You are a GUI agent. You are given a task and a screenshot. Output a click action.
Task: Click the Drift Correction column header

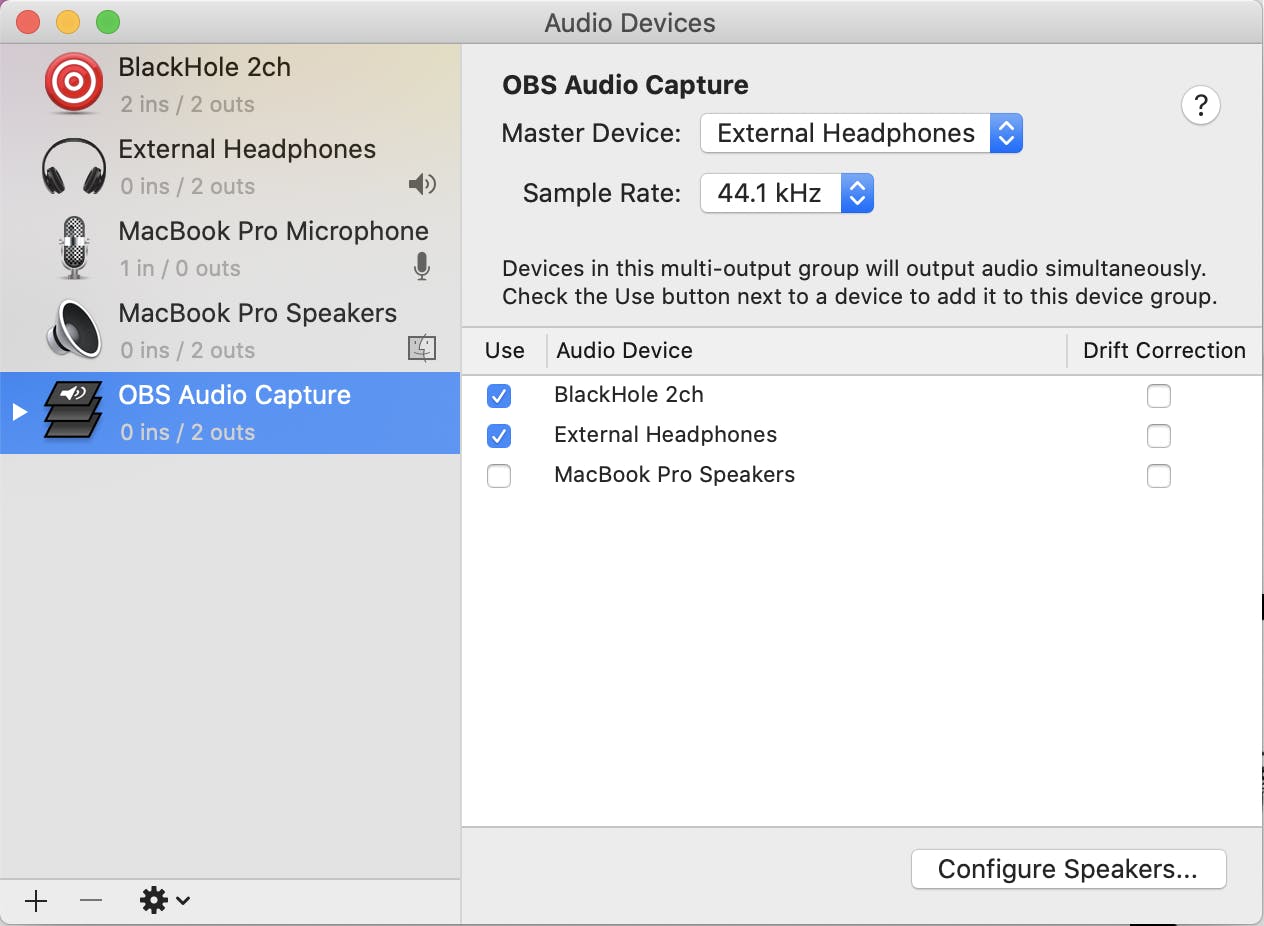[x=1164, y=351]
